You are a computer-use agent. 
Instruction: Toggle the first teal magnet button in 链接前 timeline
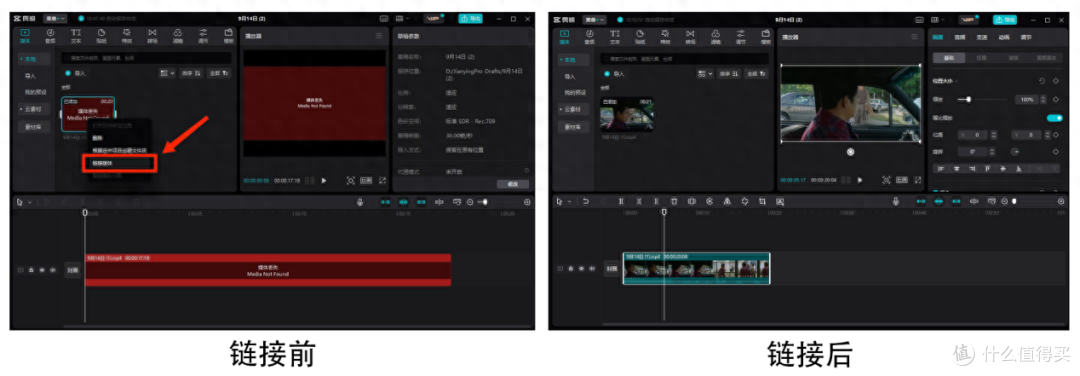(x=386, y=202)
